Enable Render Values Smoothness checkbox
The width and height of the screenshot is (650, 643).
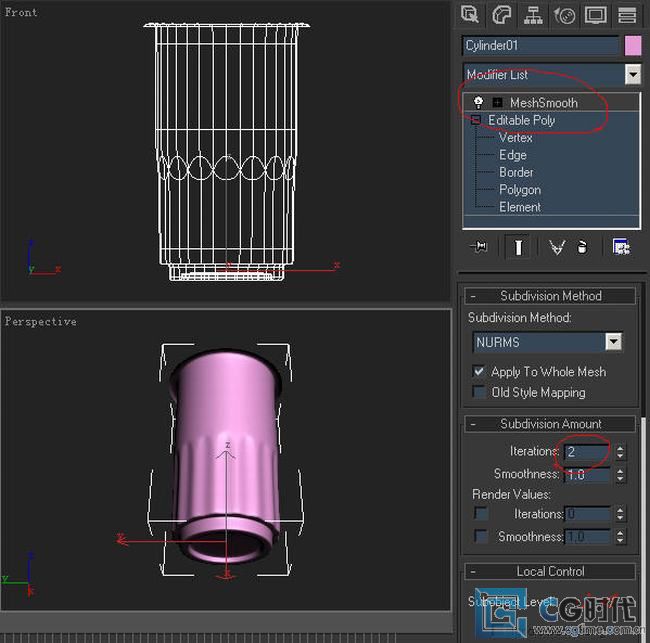480,536
